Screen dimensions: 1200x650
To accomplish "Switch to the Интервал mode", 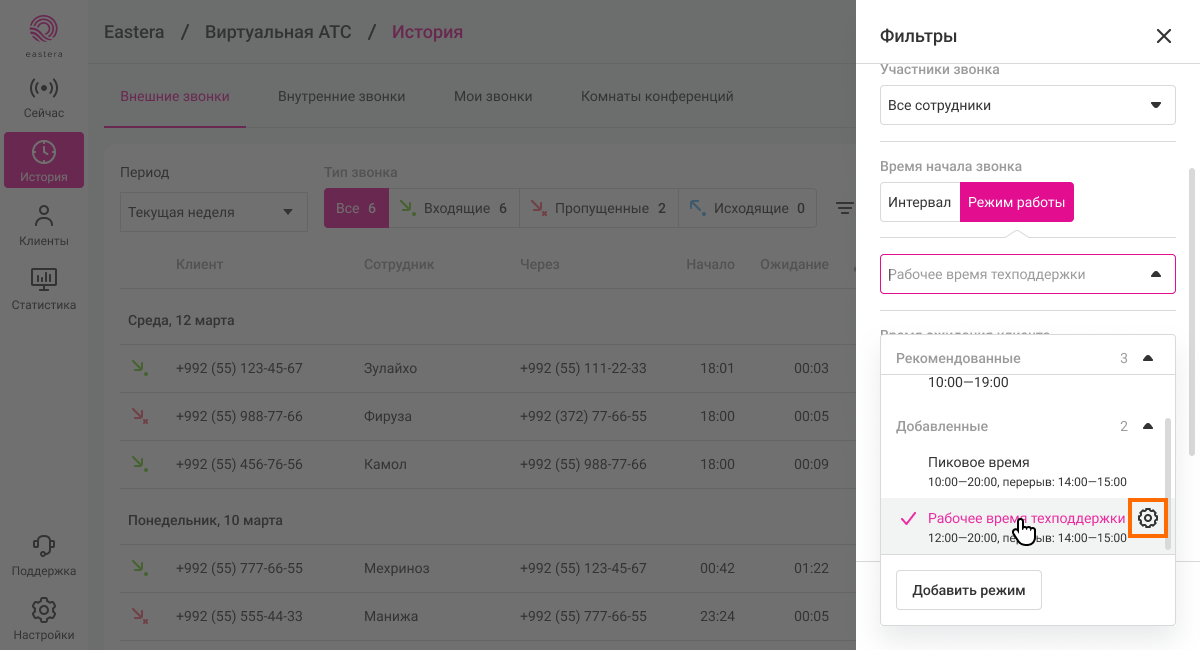I will point(919,202).
